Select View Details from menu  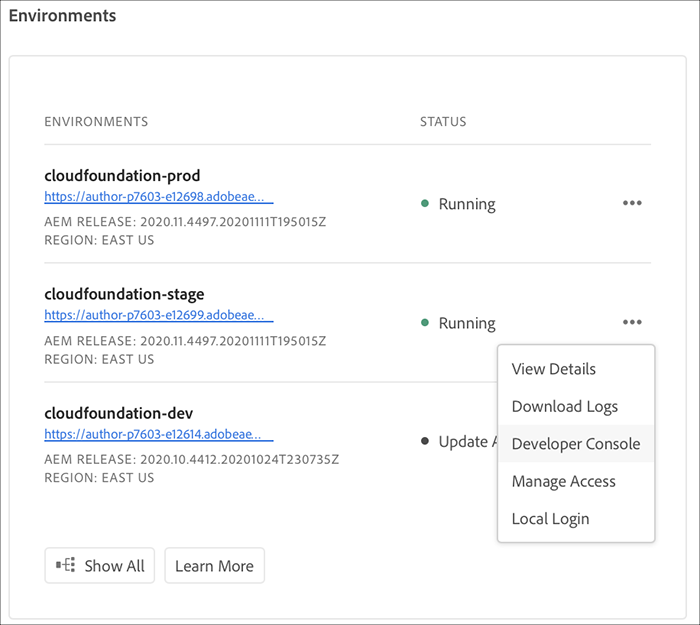[553, 369]
